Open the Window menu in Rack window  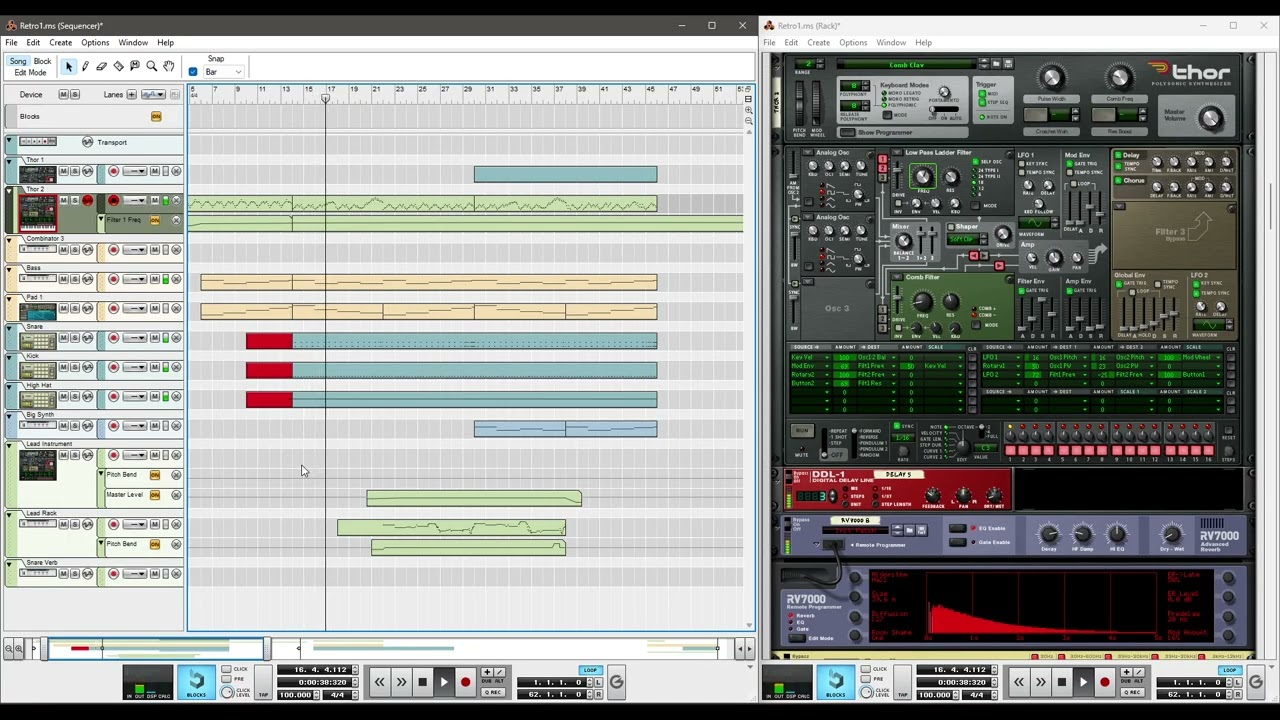[x=891, y=43]
